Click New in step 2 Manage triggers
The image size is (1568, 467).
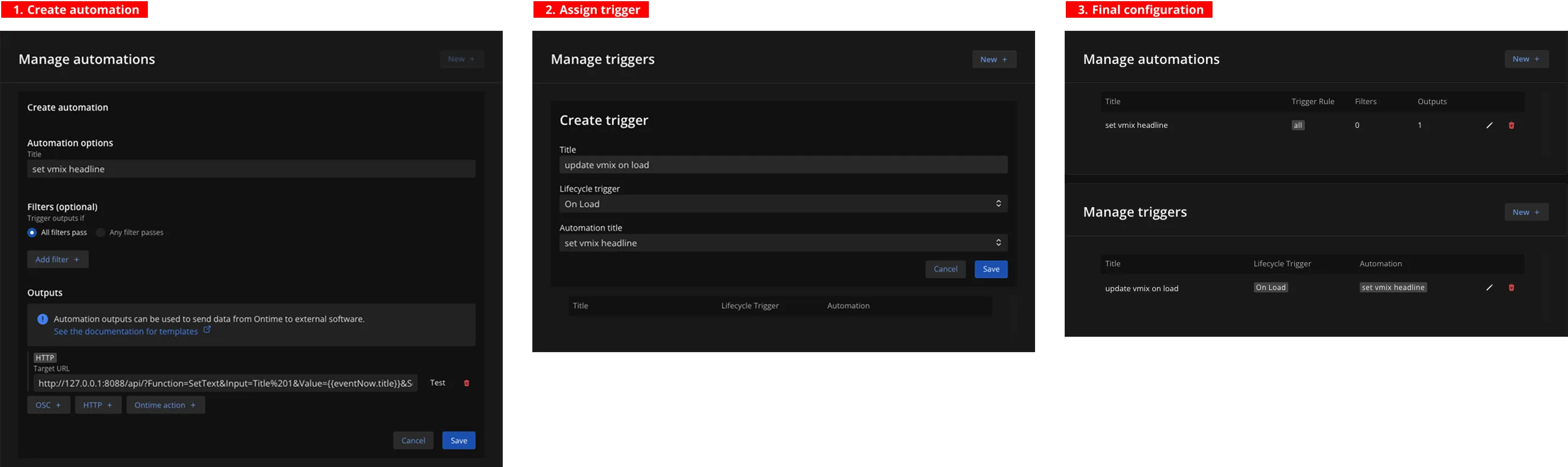tap(994, 59)
